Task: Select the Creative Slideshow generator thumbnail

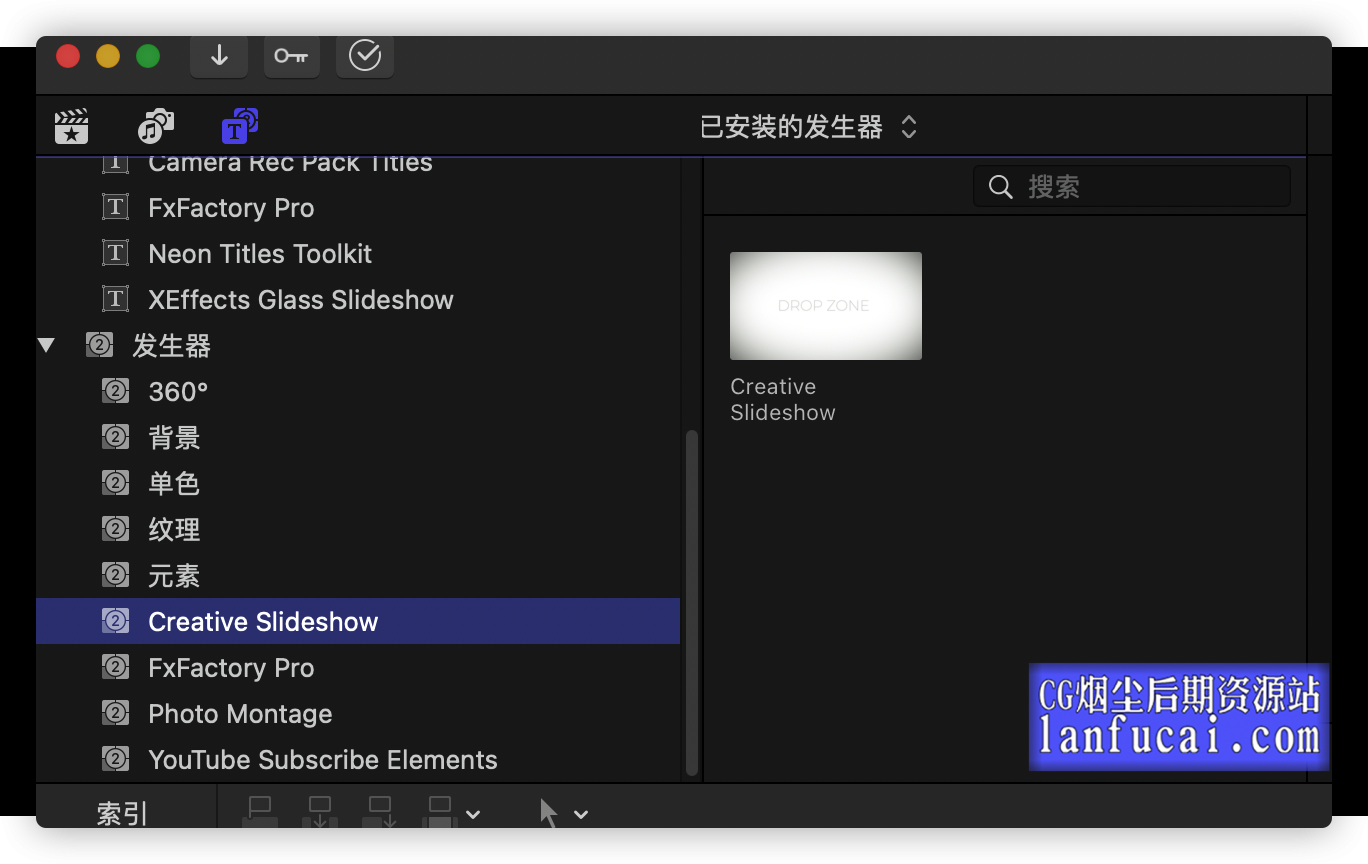Action: [x=826, y=306]
